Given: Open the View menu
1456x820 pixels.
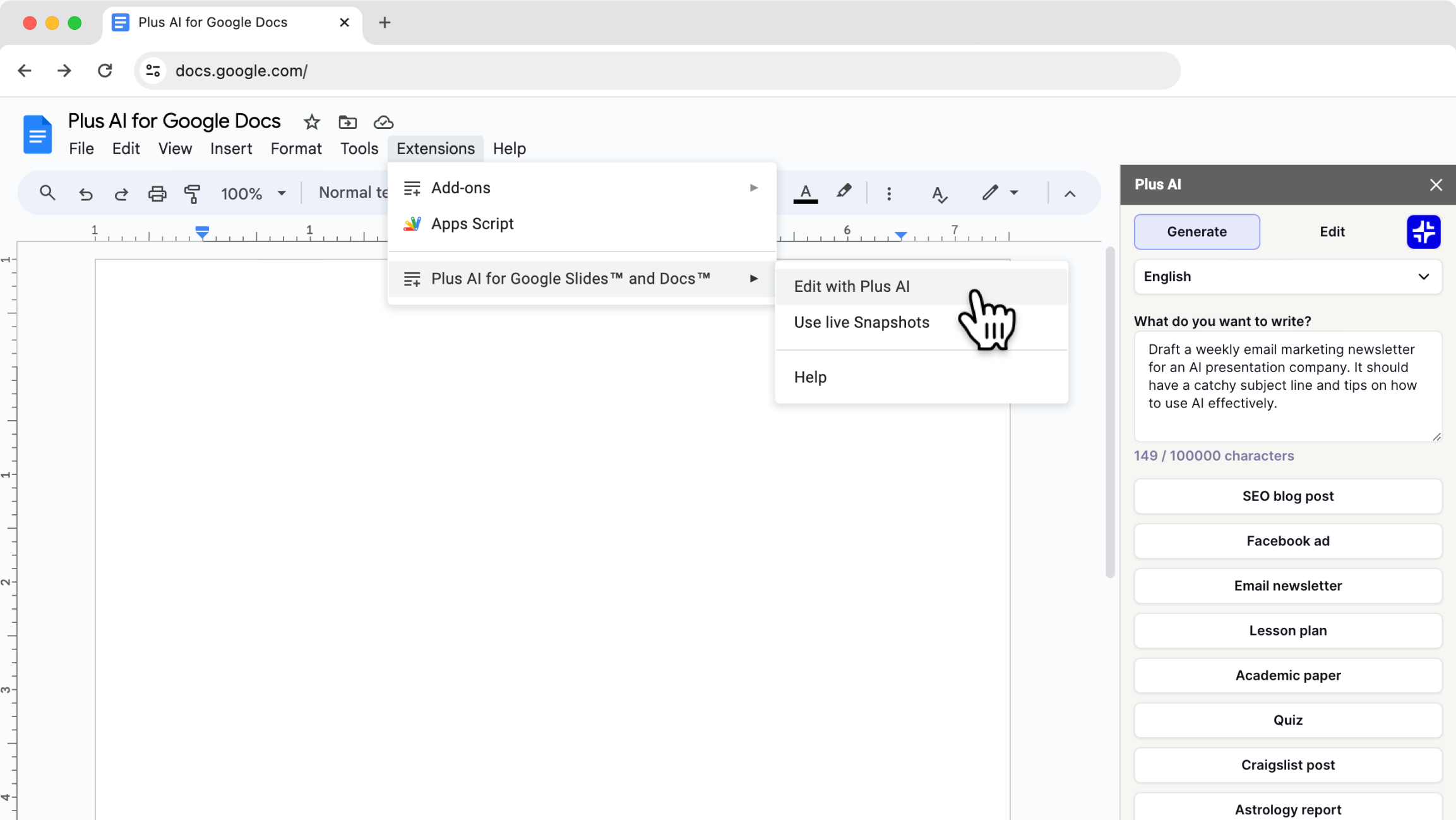Looking at the screenshot, I should (x=175, y=148).
